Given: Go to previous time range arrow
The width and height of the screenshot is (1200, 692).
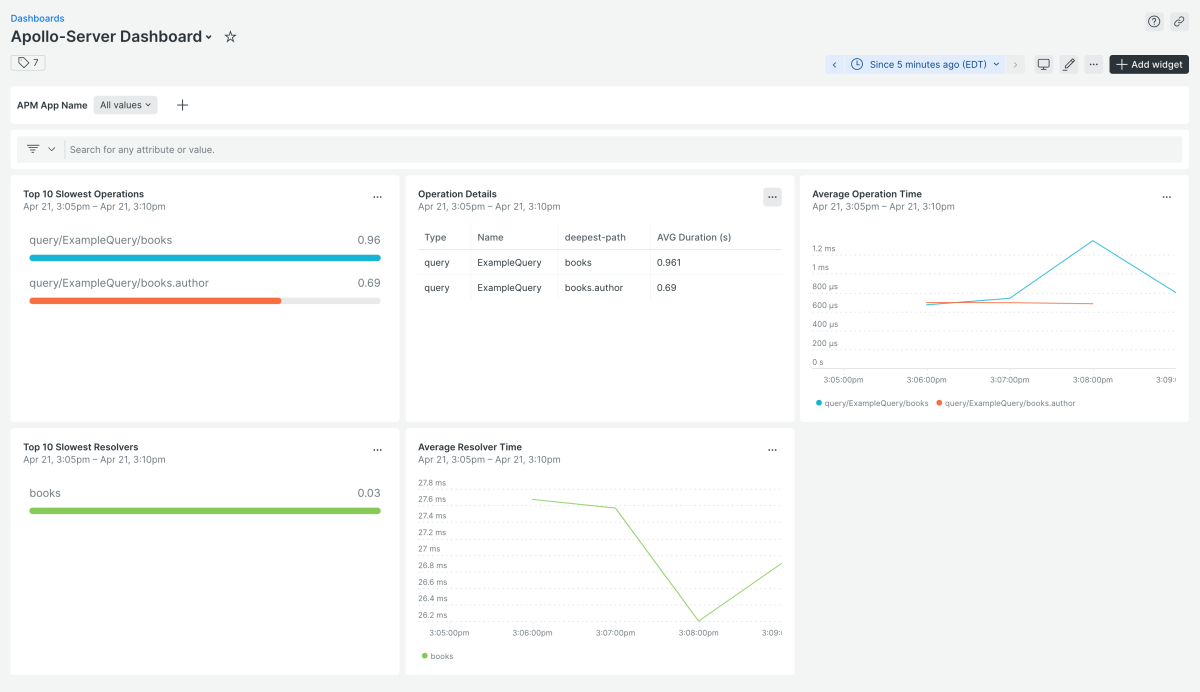Looking at the screenshot, I should click(x=835, y=64).
